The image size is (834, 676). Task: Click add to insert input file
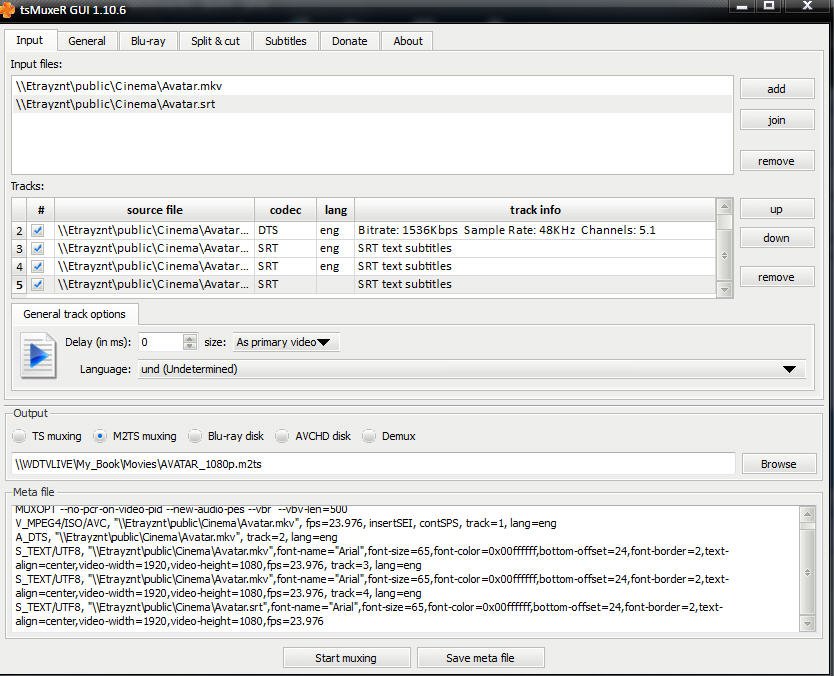point(776,89)
